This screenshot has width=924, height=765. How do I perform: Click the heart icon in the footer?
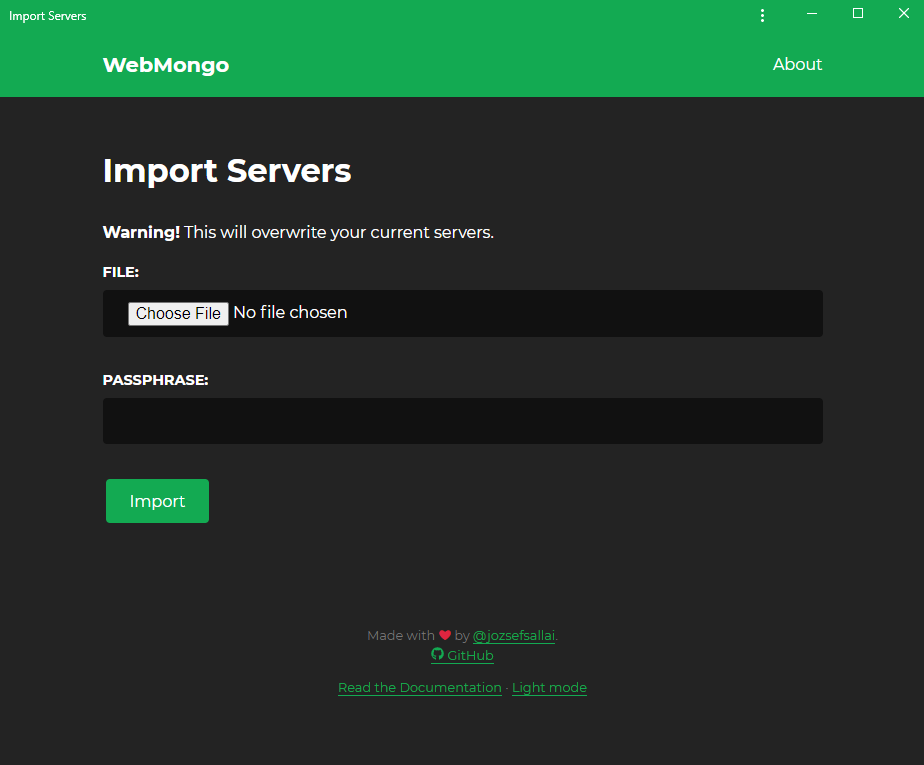444,634
